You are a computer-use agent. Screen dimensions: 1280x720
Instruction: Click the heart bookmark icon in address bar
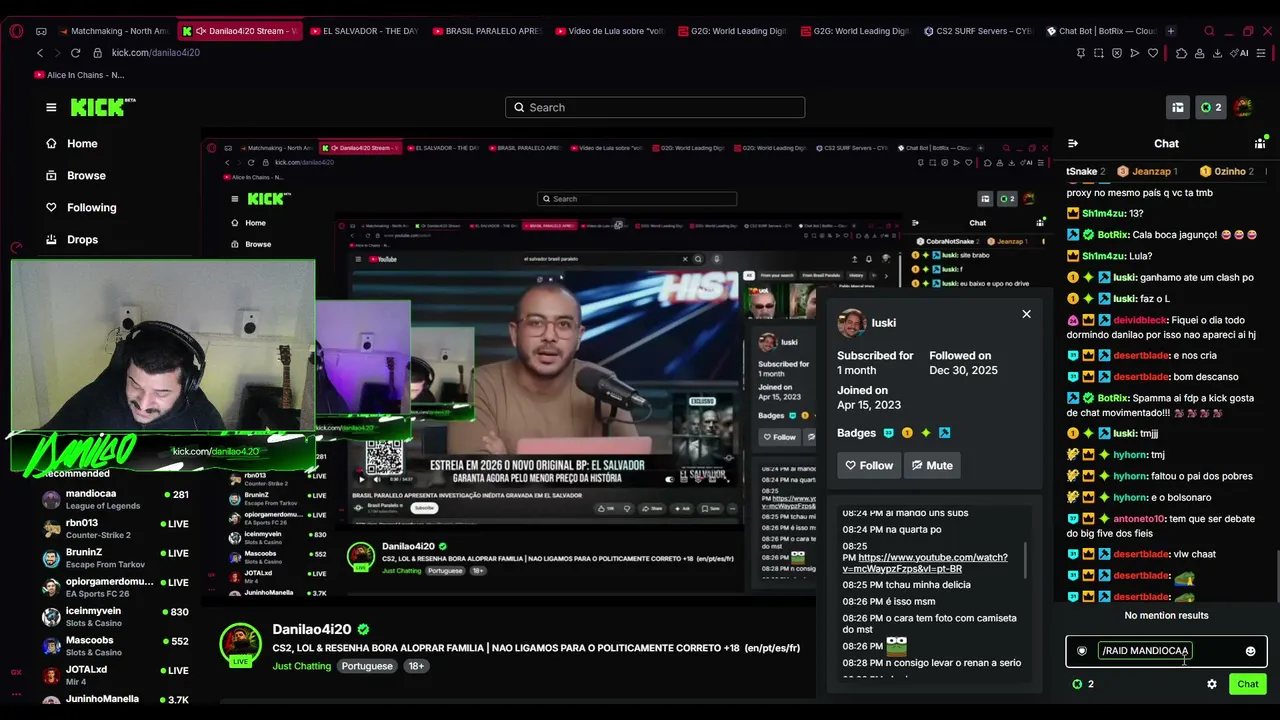[x=1153, y=53]
